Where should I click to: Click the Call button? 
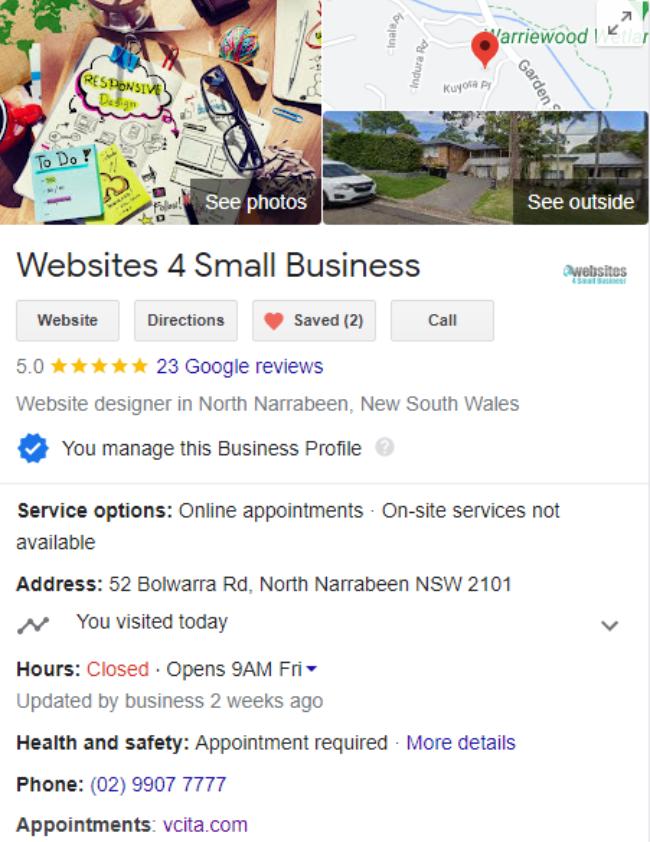tap(442, 321)
